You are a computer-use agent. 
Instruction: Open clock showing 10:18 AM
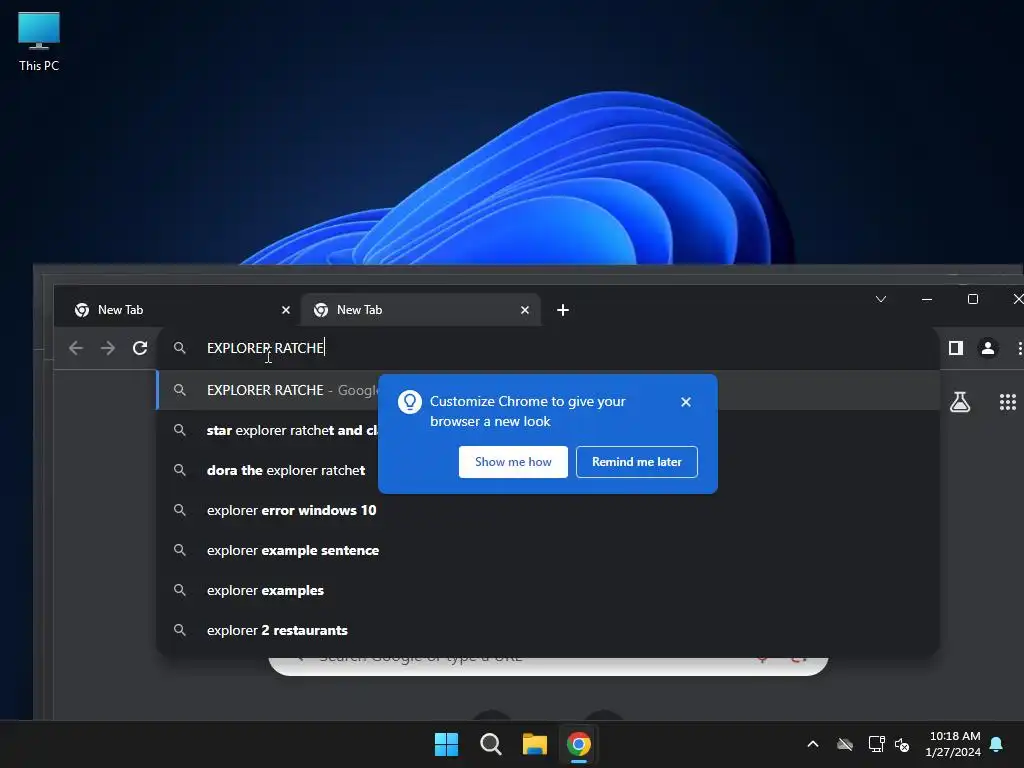point(953,744)
